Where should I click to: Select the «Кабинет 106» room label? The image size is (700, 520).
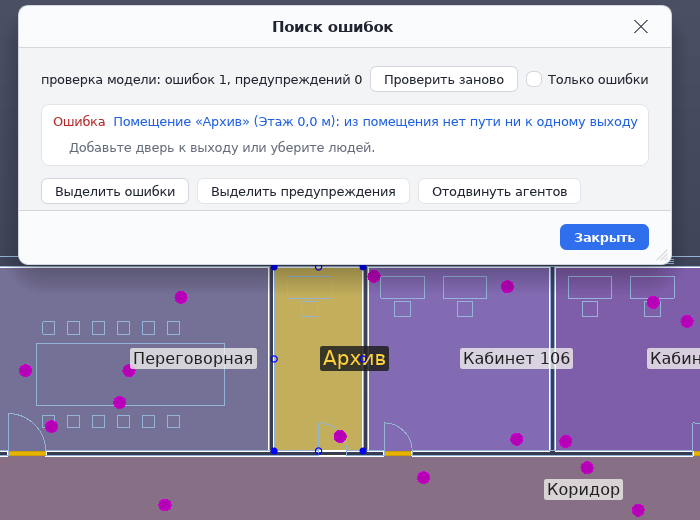click(516, 358)
